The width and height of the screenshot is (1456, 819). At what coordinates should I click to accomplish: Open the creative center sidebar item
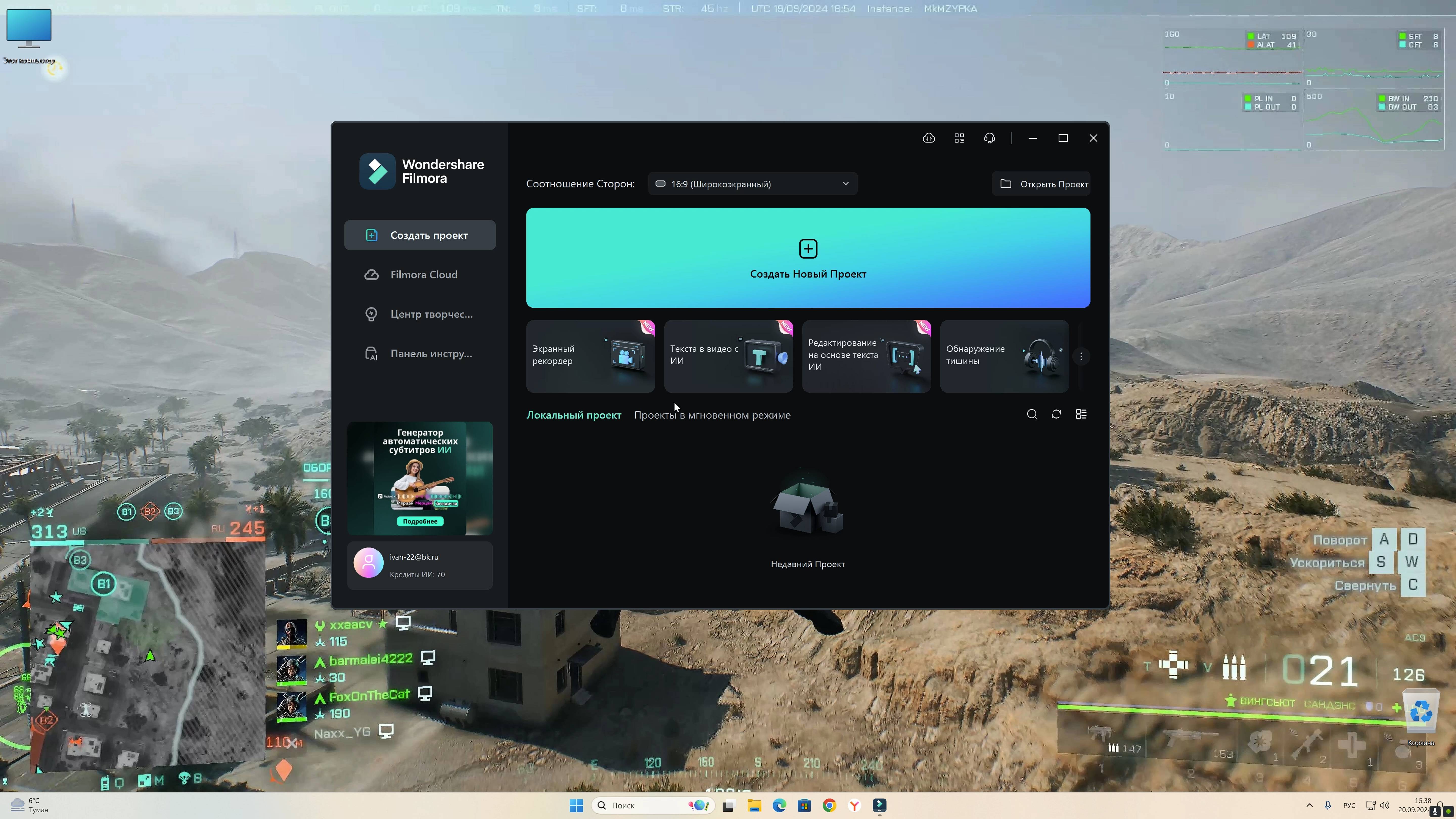pyautogui.click(x=431, y=314)
